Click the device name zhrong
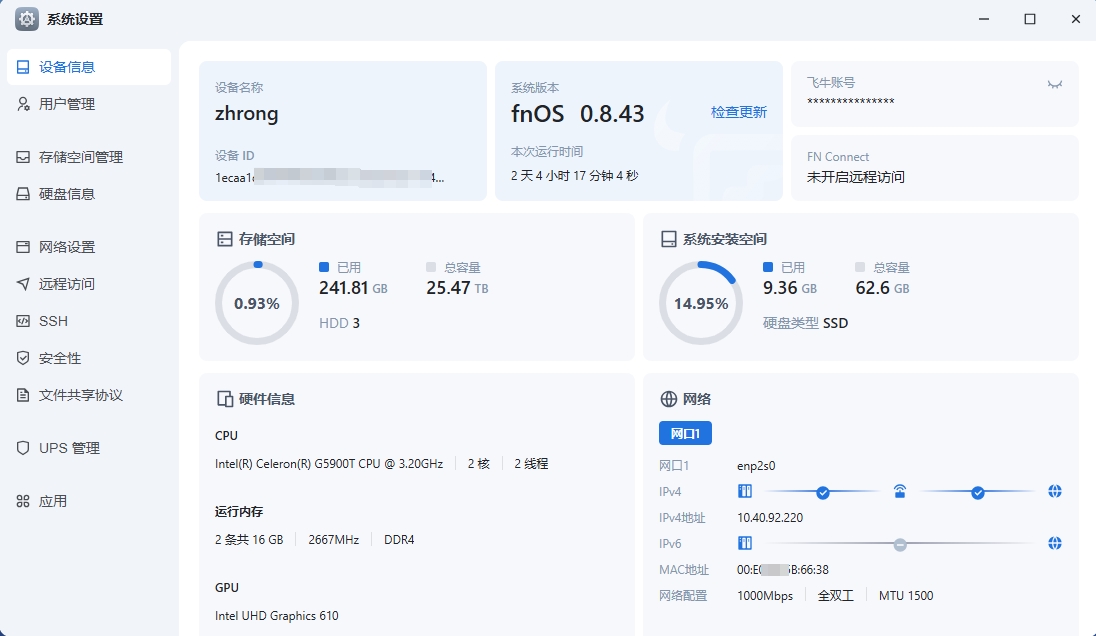Viewport: 1096px width, 636px height. pos(246,113)
